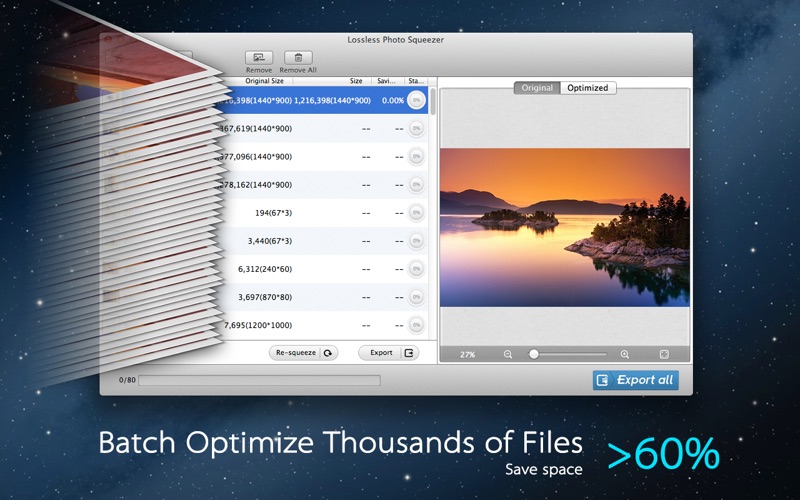Sort by the Savings column header
The height and width of the screenshot is (500, 800).
(385, 81)
